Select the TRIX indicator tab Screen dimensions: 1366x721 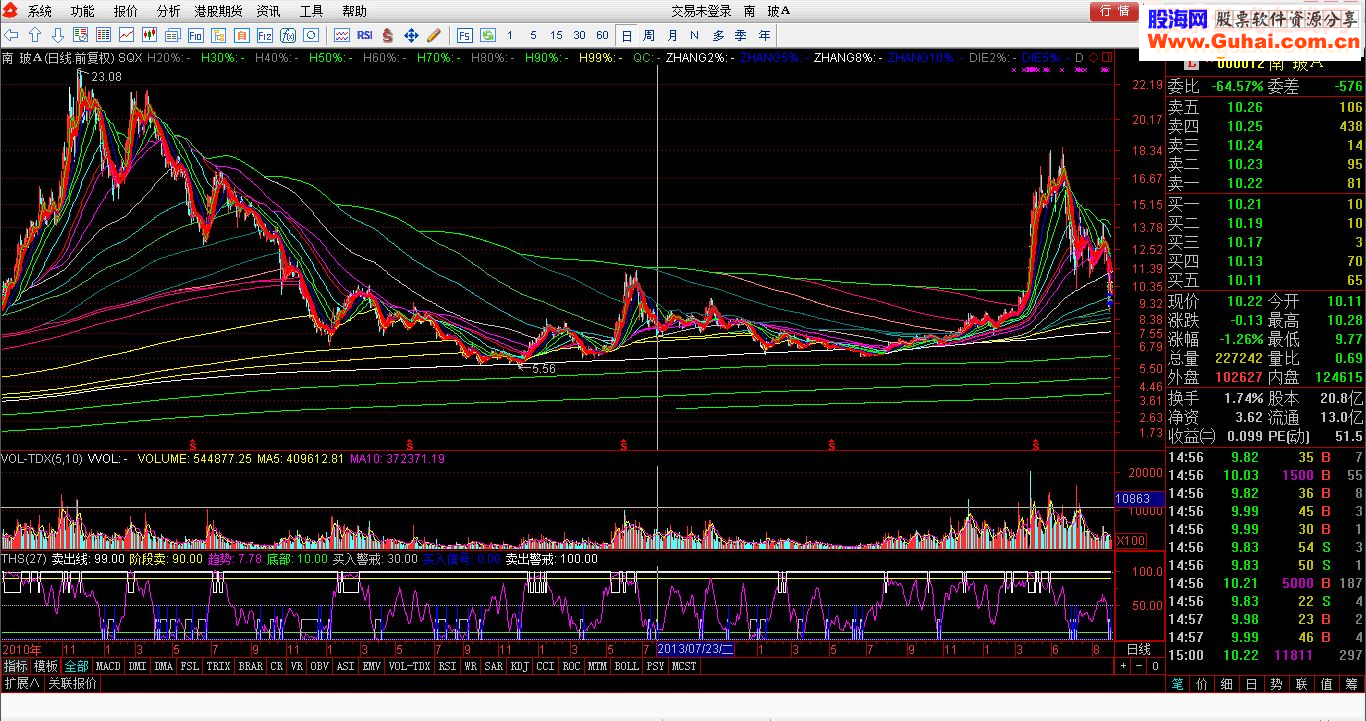click(x=218, y=666)
